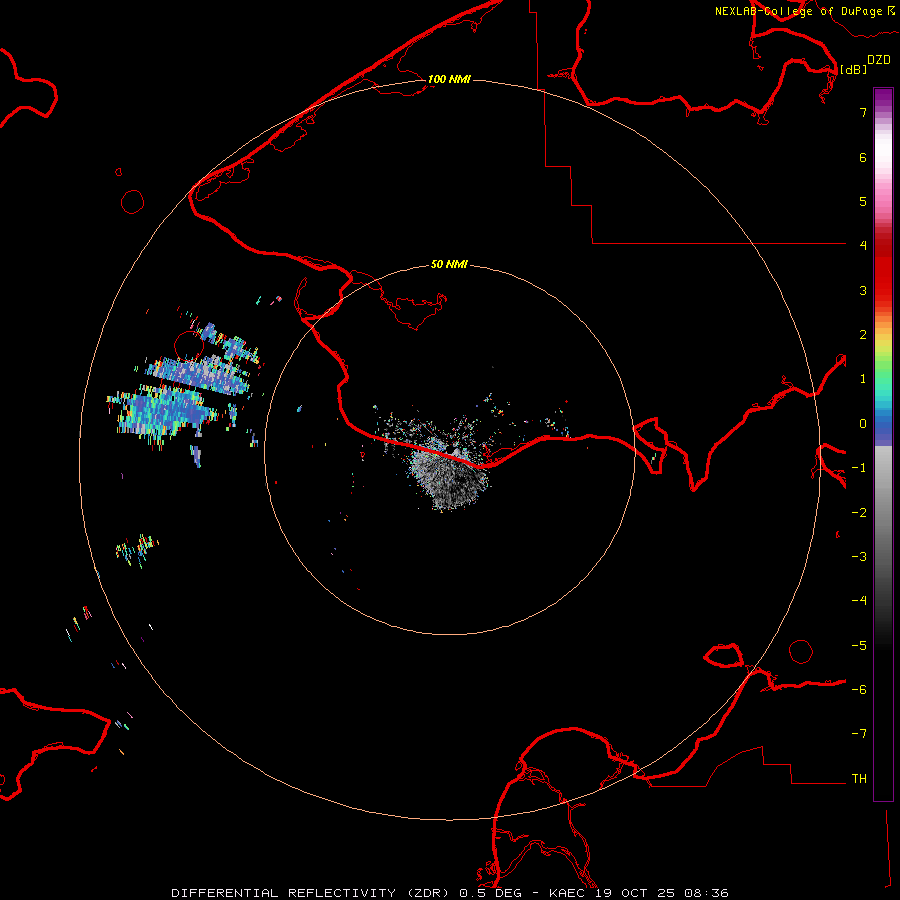Click the -3 dB value on the scale

tap(859, 557)
